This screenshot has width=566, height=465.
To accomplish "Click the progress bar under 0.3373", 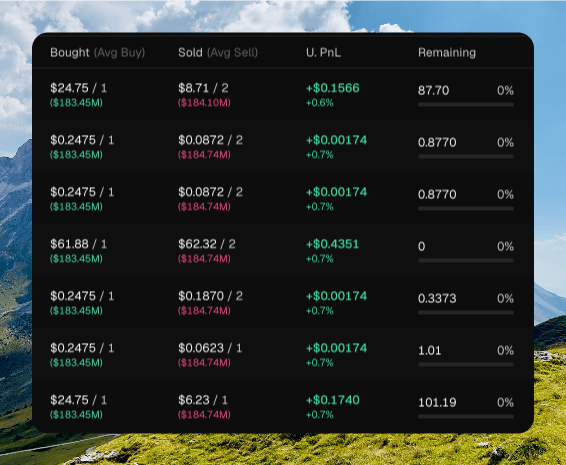I will (466, 313).
